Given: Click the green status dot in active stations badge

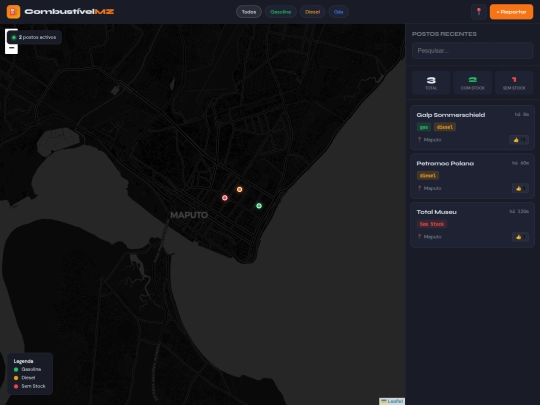Looking at the screenshot, I should [14, 37].
